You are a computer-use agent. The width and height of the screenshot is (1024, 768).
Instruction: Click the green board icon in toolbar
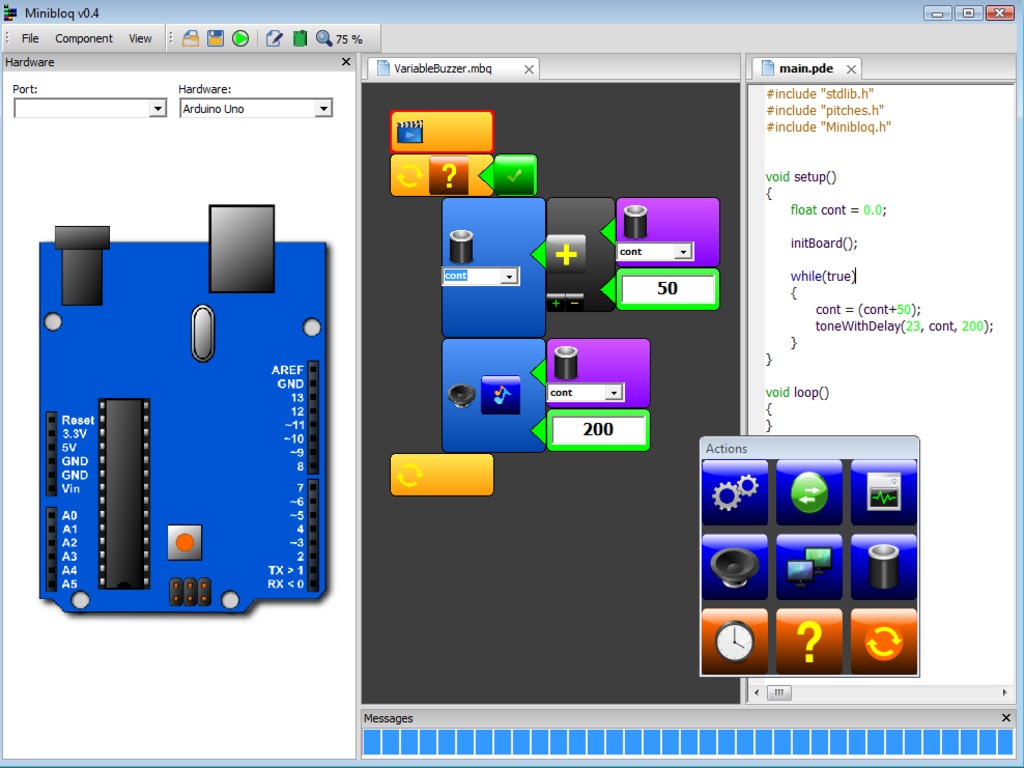[300, 39]
